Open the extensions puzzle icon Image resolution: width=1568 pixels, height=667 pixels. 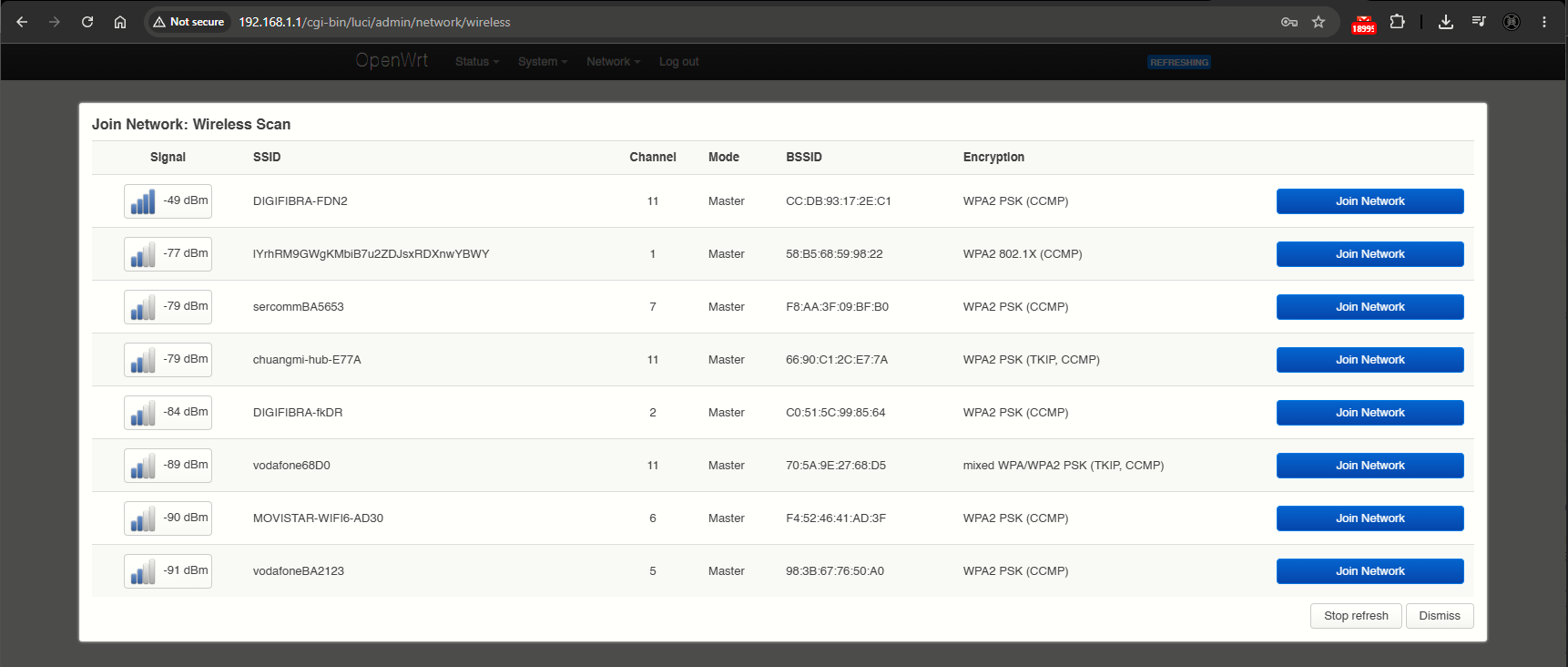coord(1397,22)
